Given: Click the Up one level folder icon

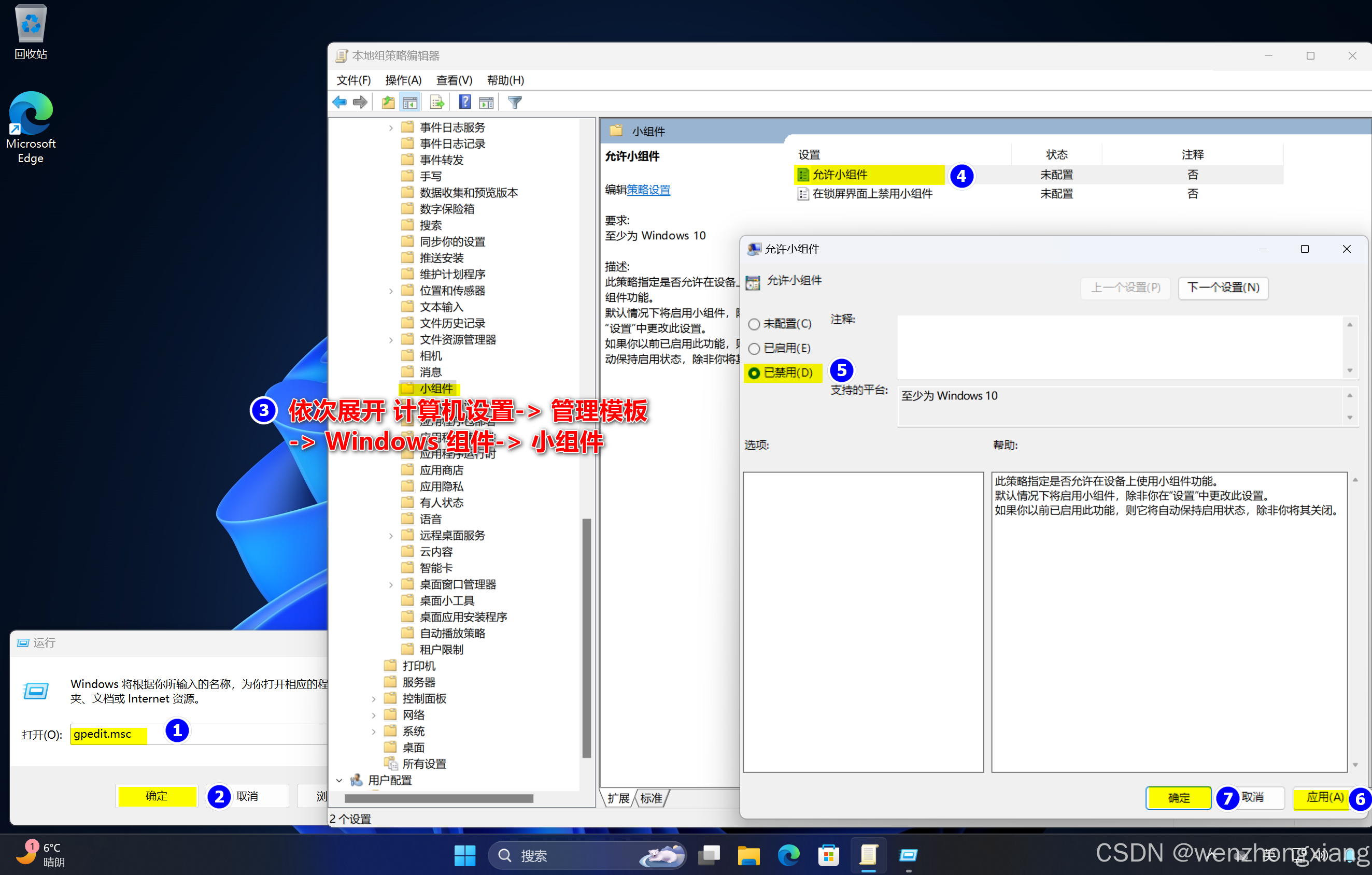Looking at the screenshot, I should [388, 103].
